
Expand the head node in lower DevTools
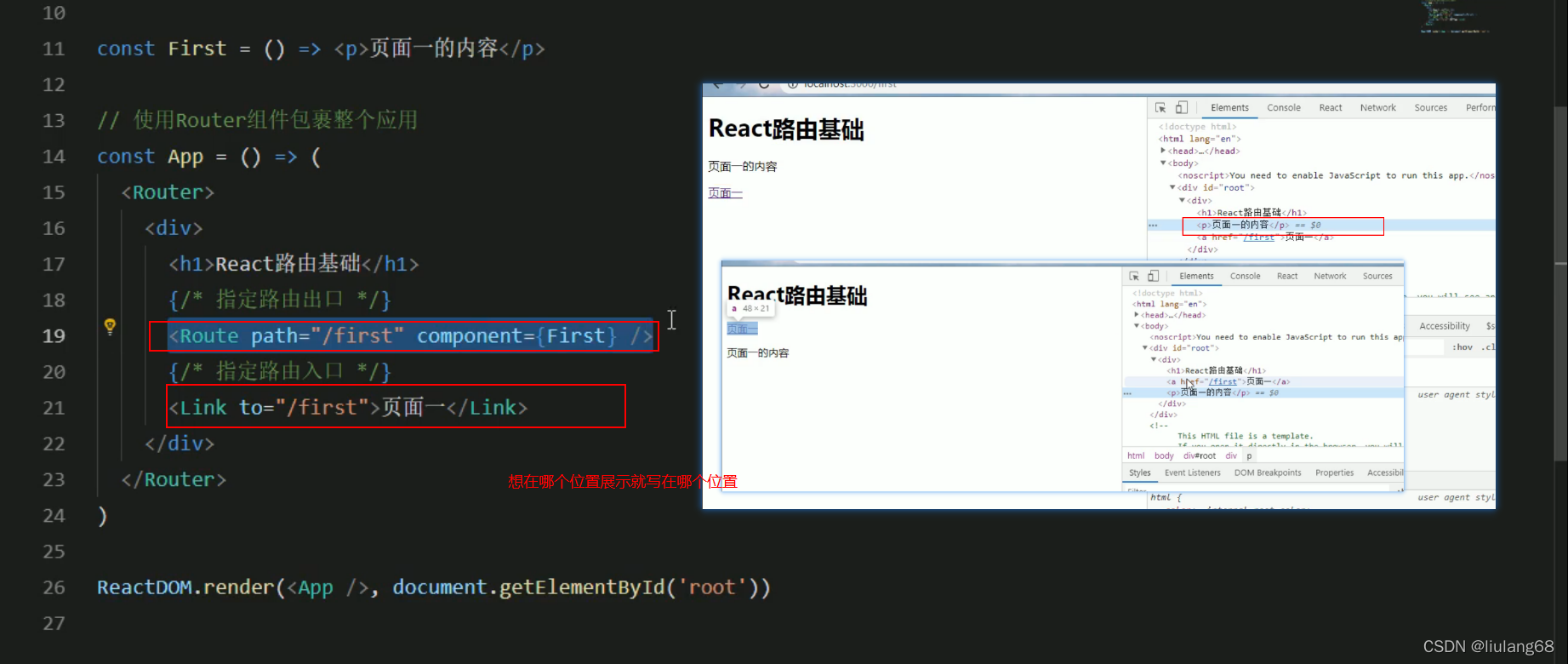(1137, 315)
